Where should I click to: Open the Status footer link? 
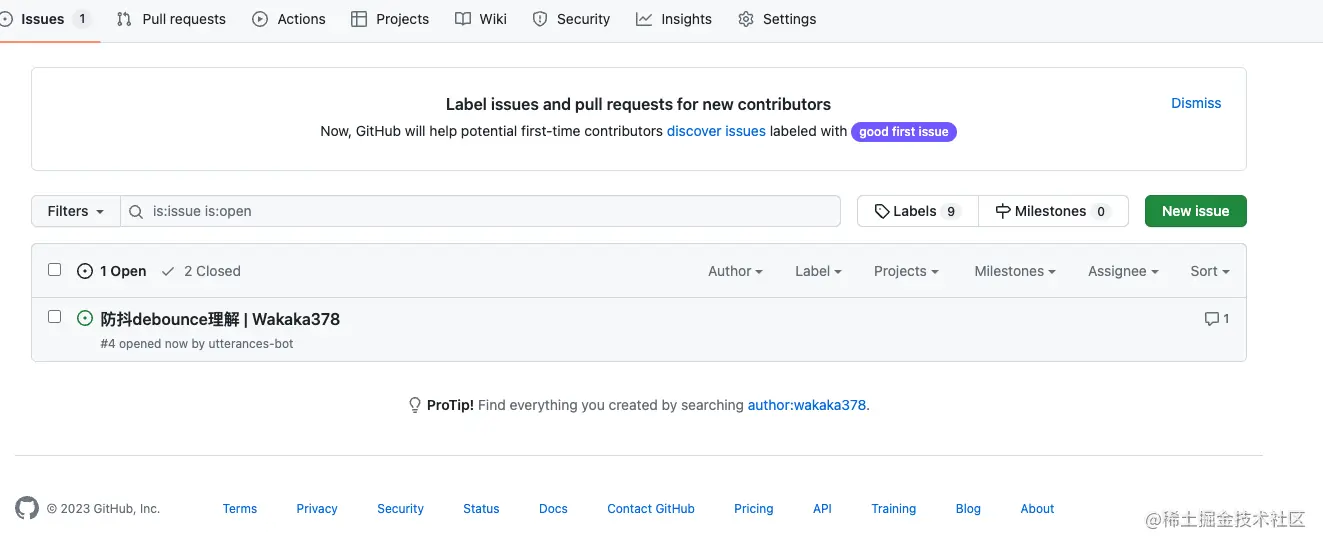coord(481,509)
